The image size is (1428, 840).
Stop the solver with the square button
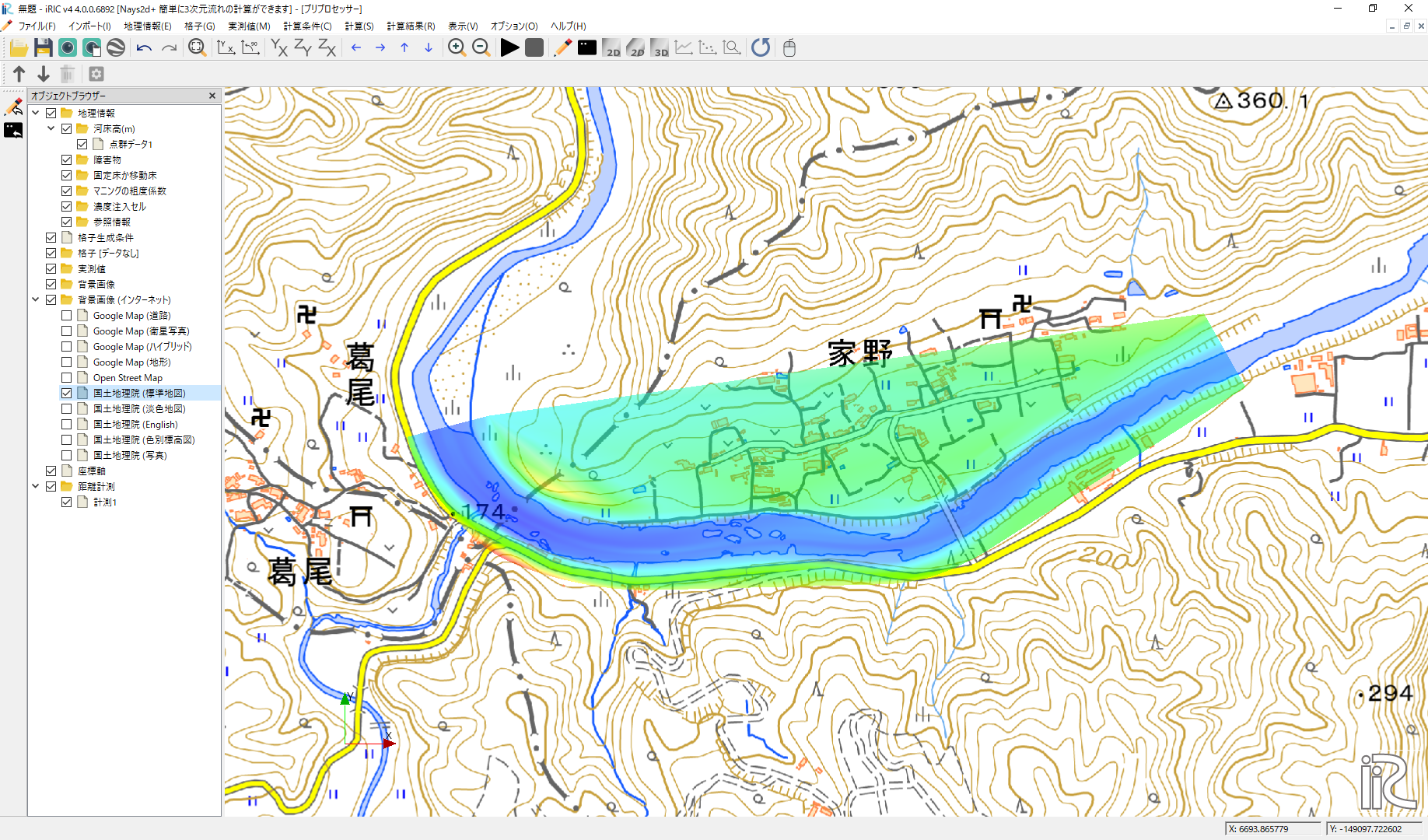534,48
